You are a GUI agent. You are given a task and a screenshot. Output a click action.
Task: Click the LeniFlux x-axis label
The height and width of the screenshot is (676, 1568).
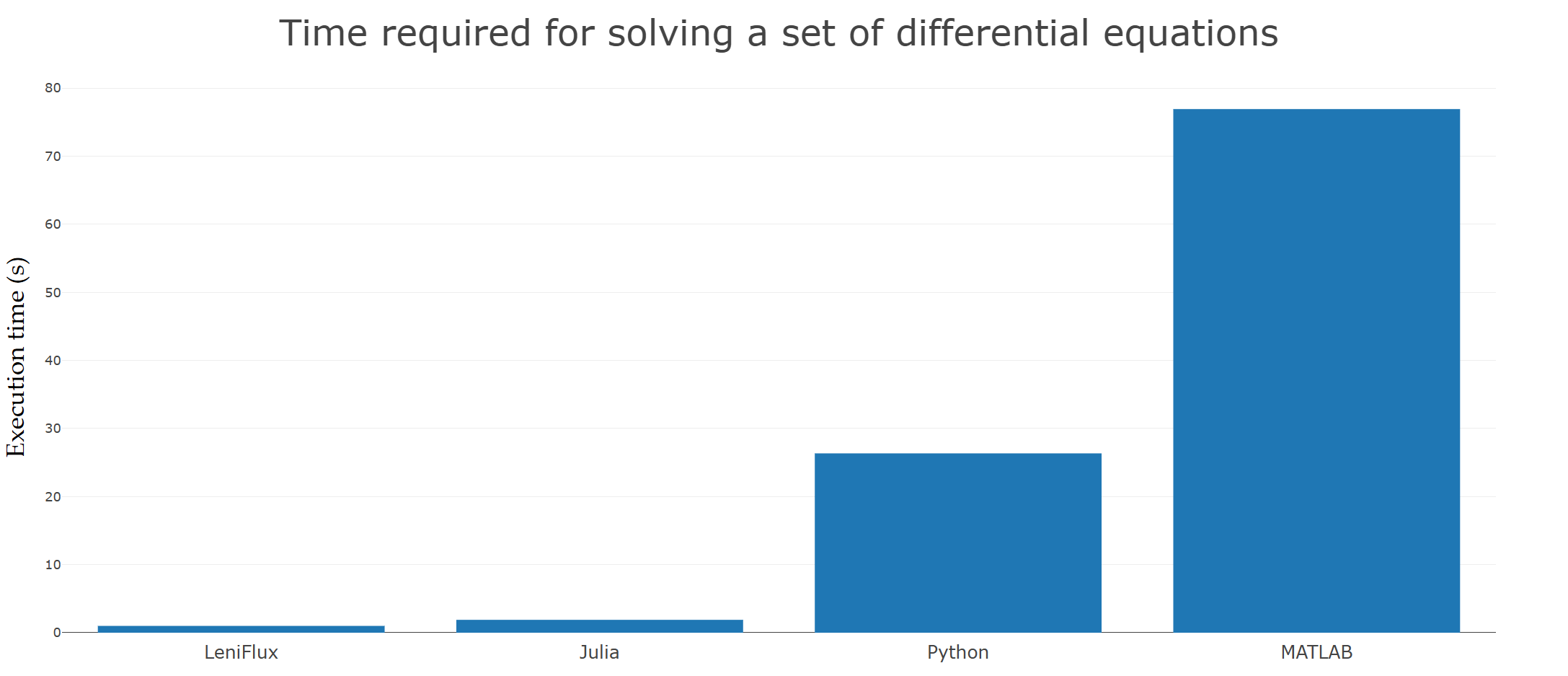point(241,653)
